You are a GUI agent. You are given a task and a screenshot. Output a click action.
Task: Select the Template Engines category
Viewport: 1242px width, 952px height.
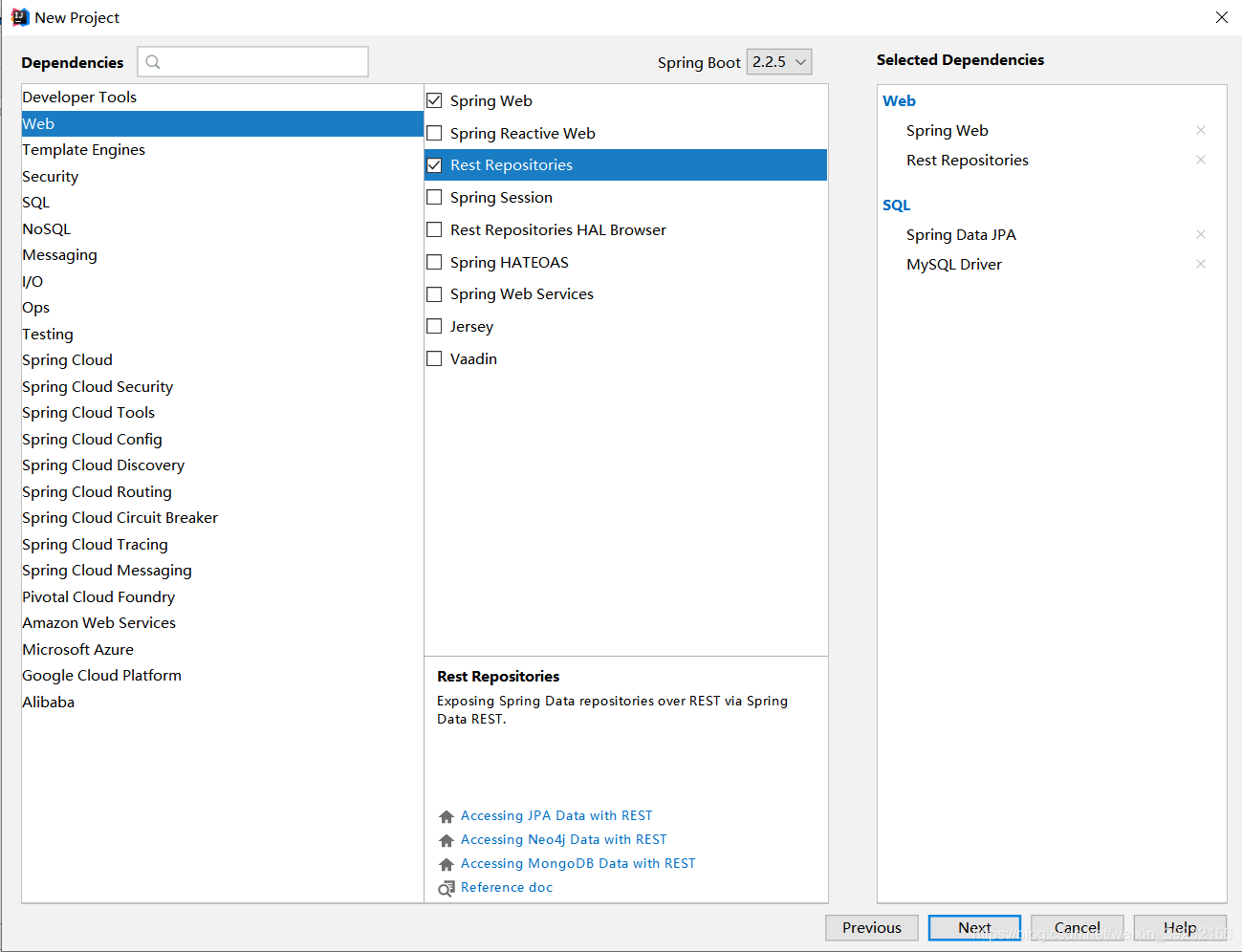click(222, 150)
